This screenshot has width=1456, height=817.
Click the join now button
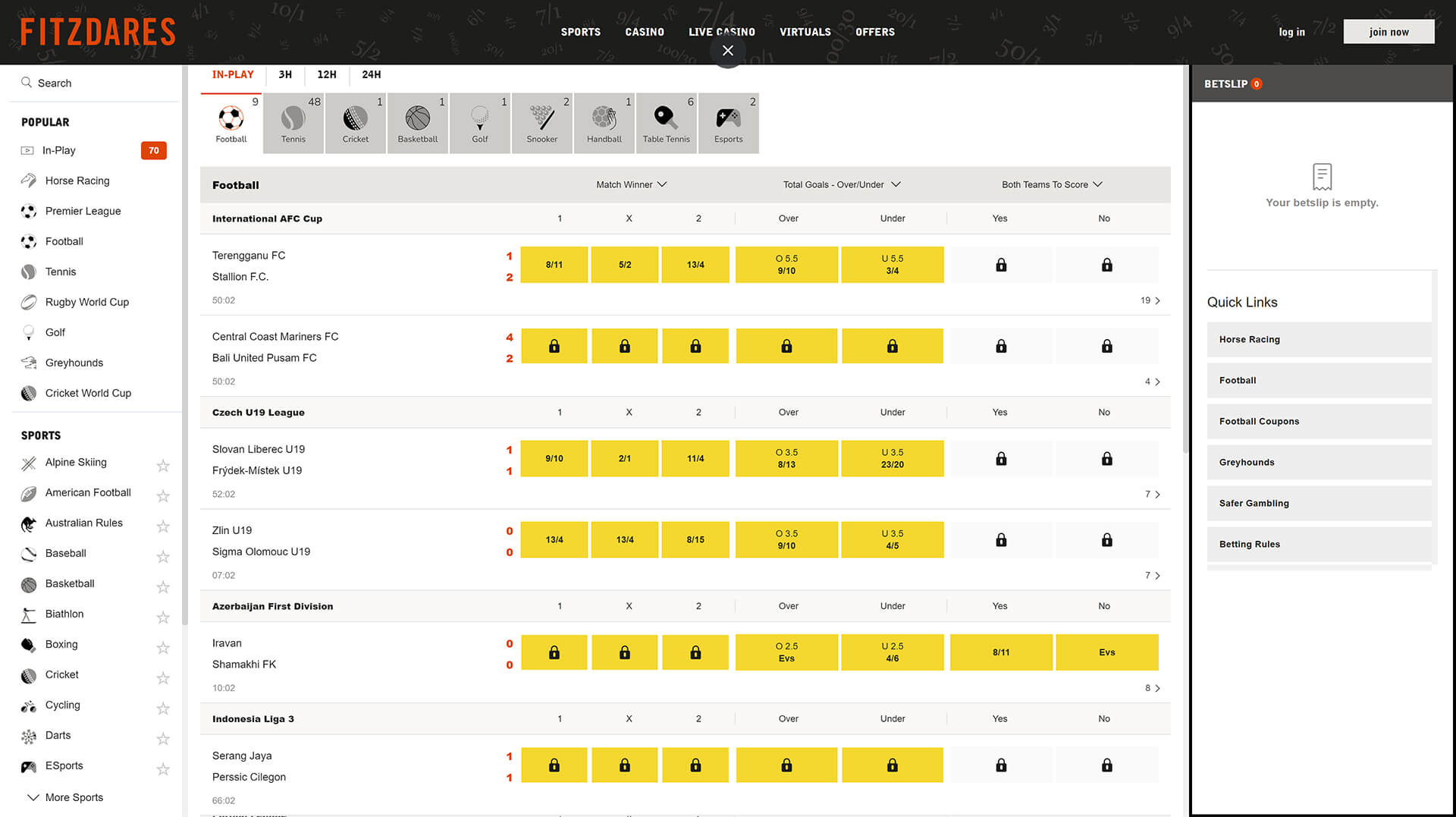pyautogui.click(x=1389, y=32)
